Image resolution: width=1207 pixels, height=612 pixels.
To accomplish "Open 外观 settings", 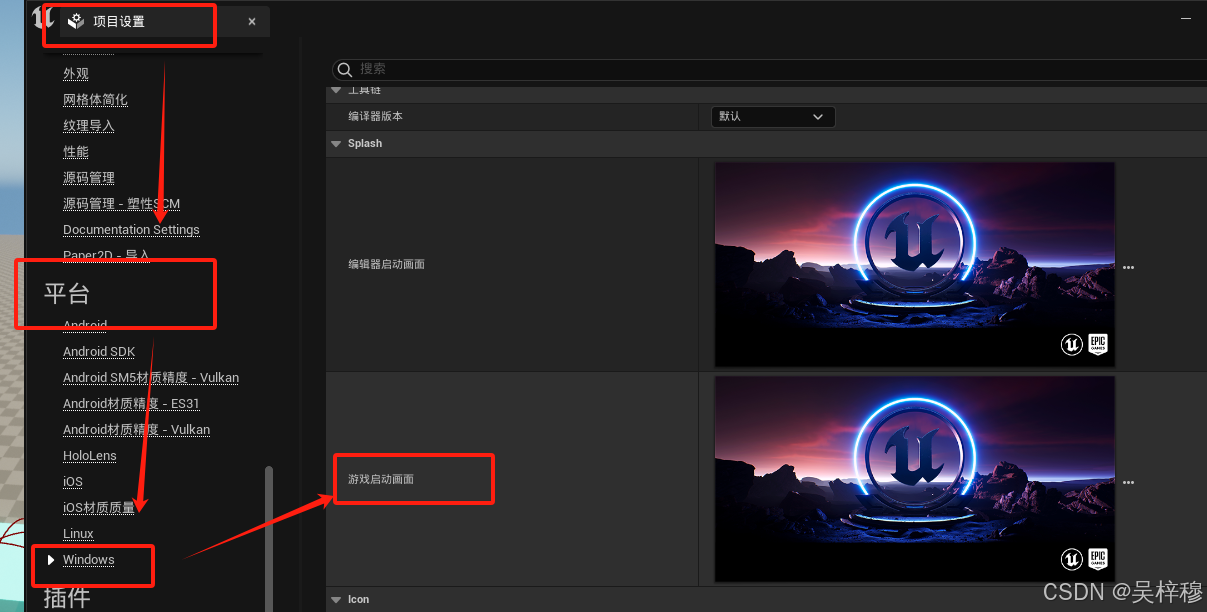I will coord(76,74).
